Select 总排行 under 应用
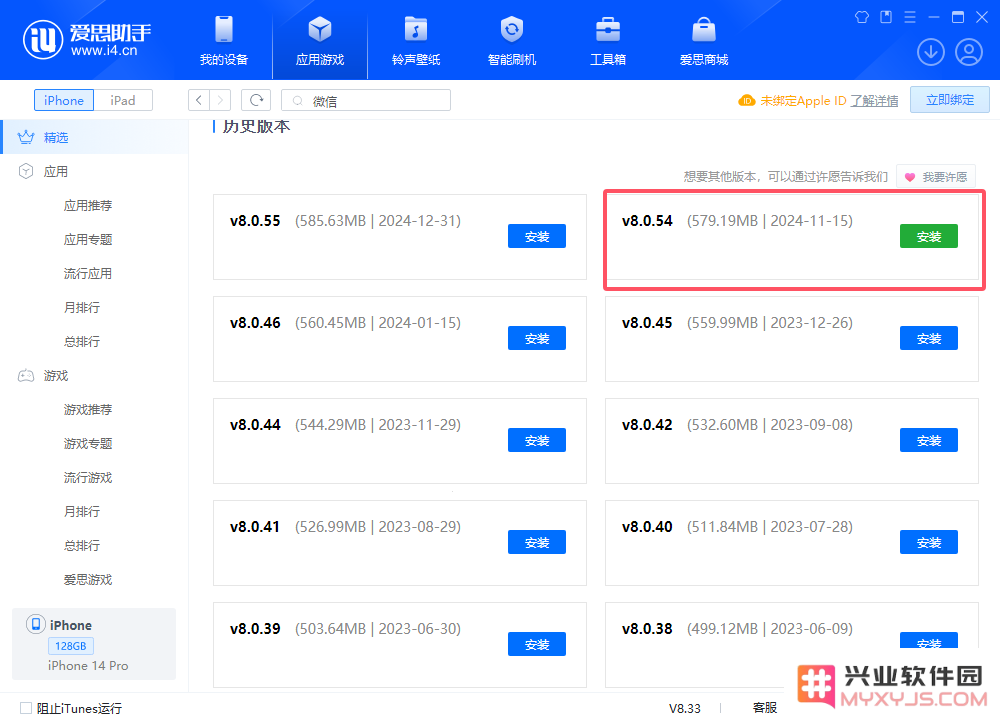 point(82,341)
